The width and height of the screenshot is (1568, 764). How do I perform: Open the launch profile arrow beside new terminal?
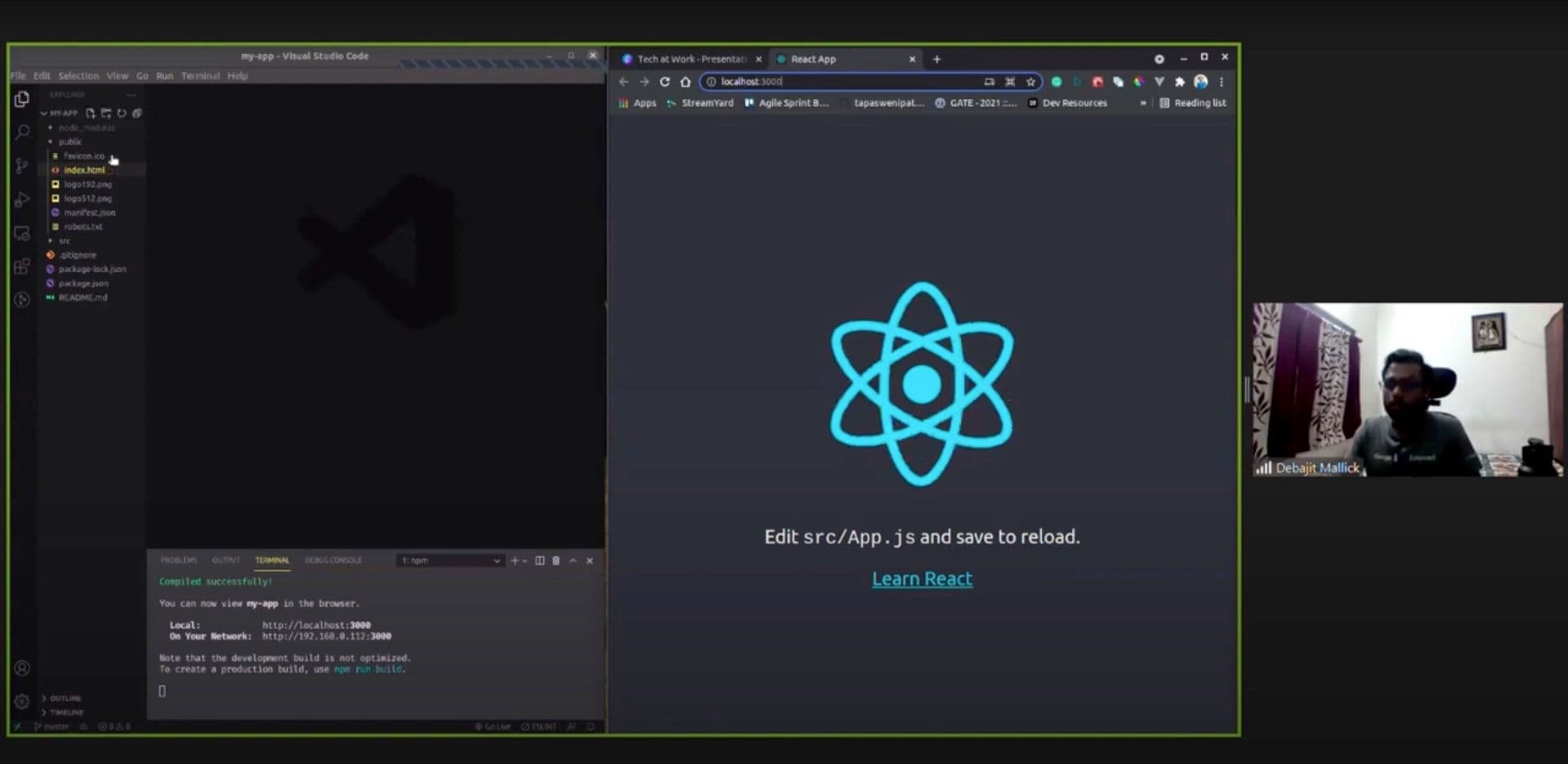(x=525, y=561)
